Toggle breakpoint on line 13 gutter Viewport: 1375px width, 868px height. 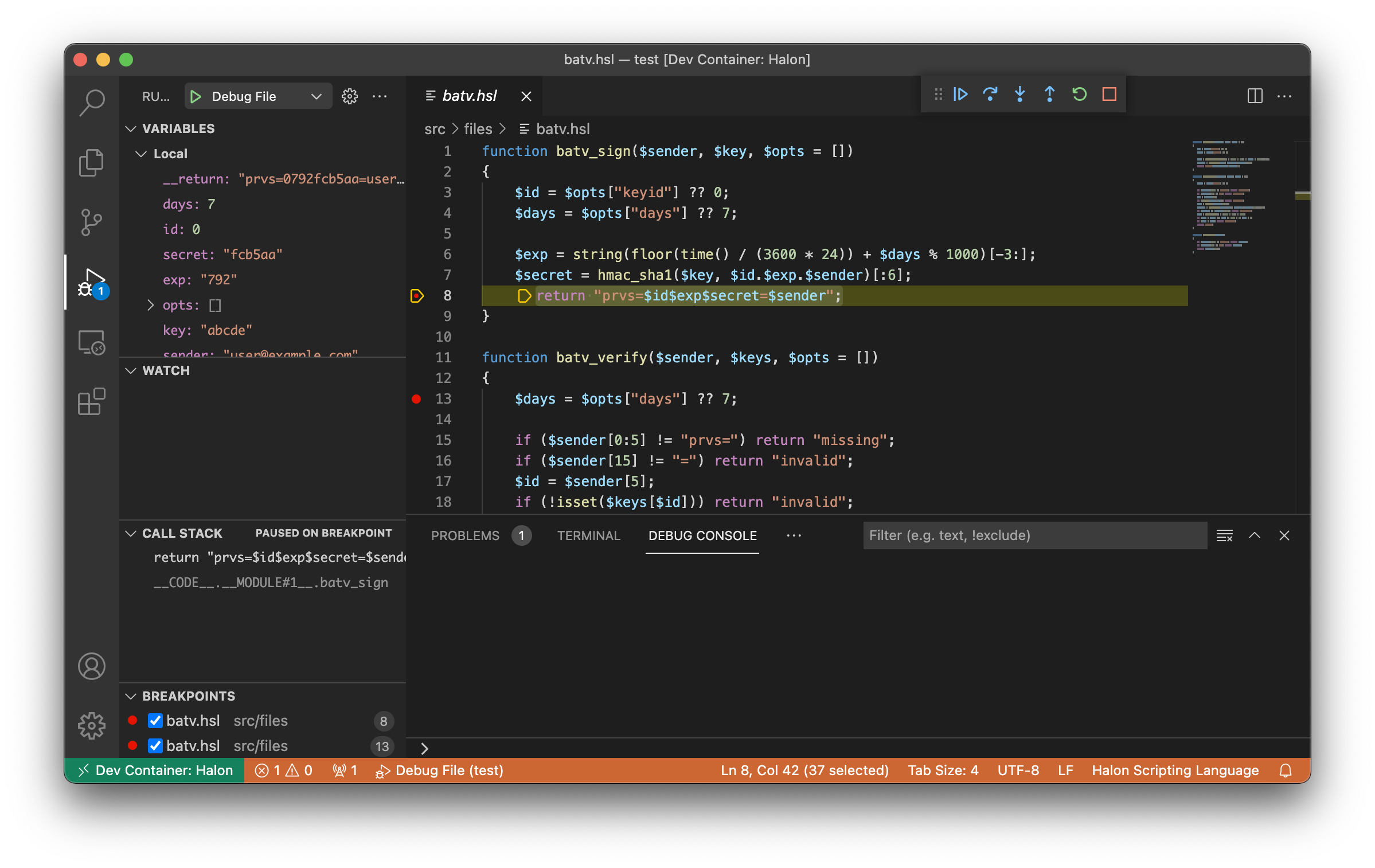click(x=417, y=399)
